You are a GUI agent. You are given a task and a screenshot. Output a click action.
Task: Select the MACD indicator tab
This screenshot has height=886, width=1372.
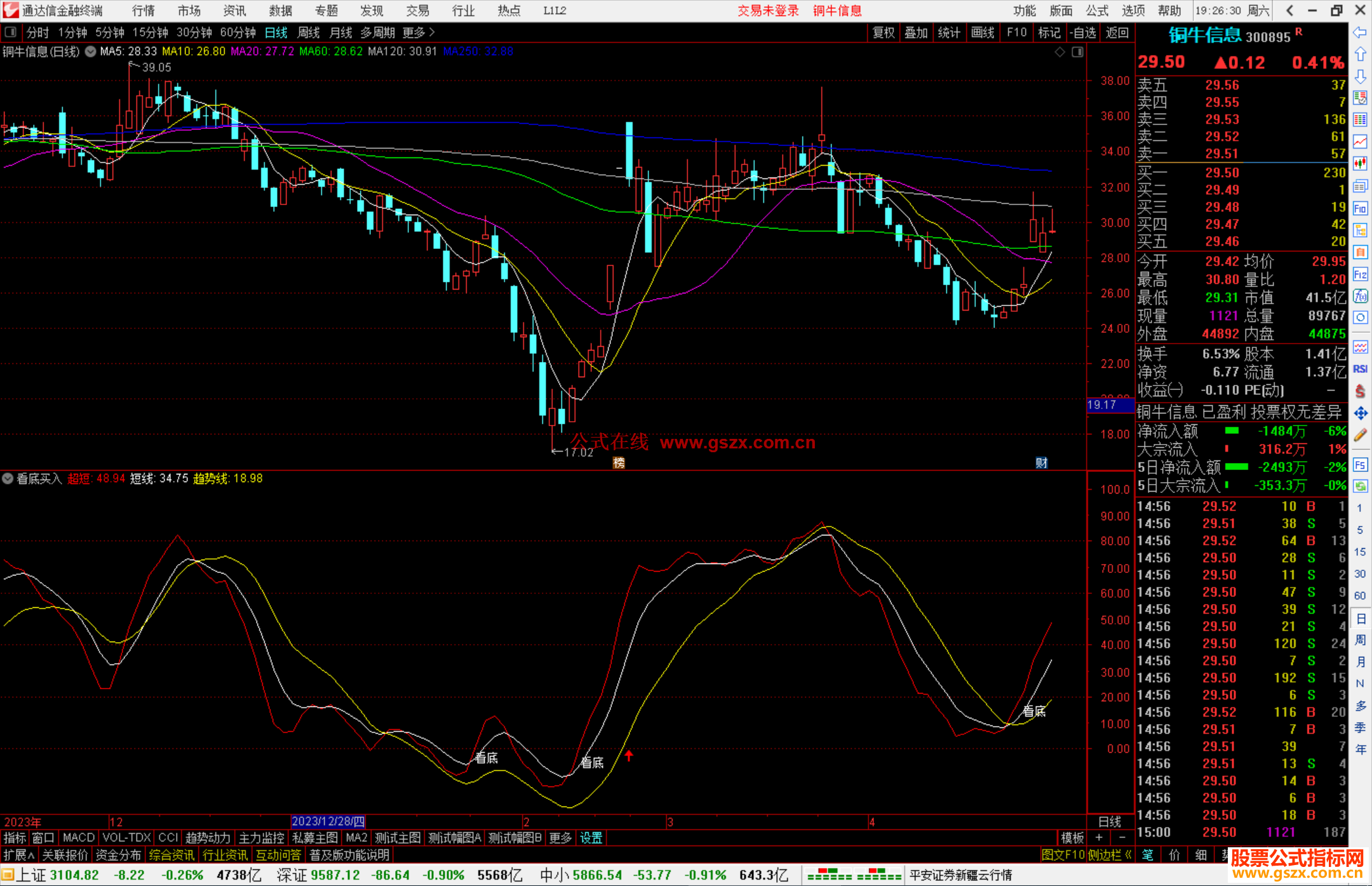click(79, 838)
